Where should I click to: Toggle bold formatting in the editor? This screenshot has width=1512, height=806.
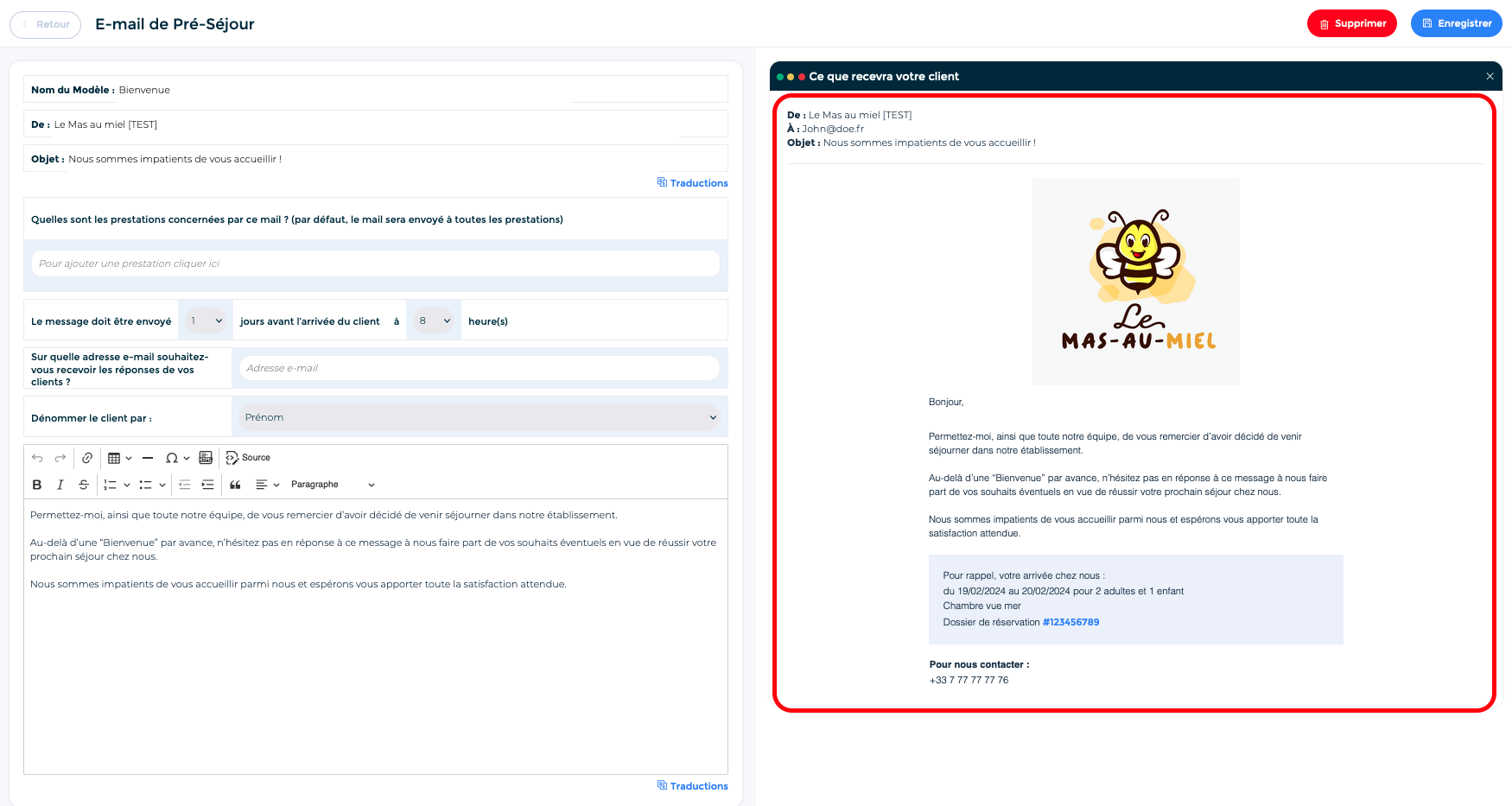click(x=37, y=485)
